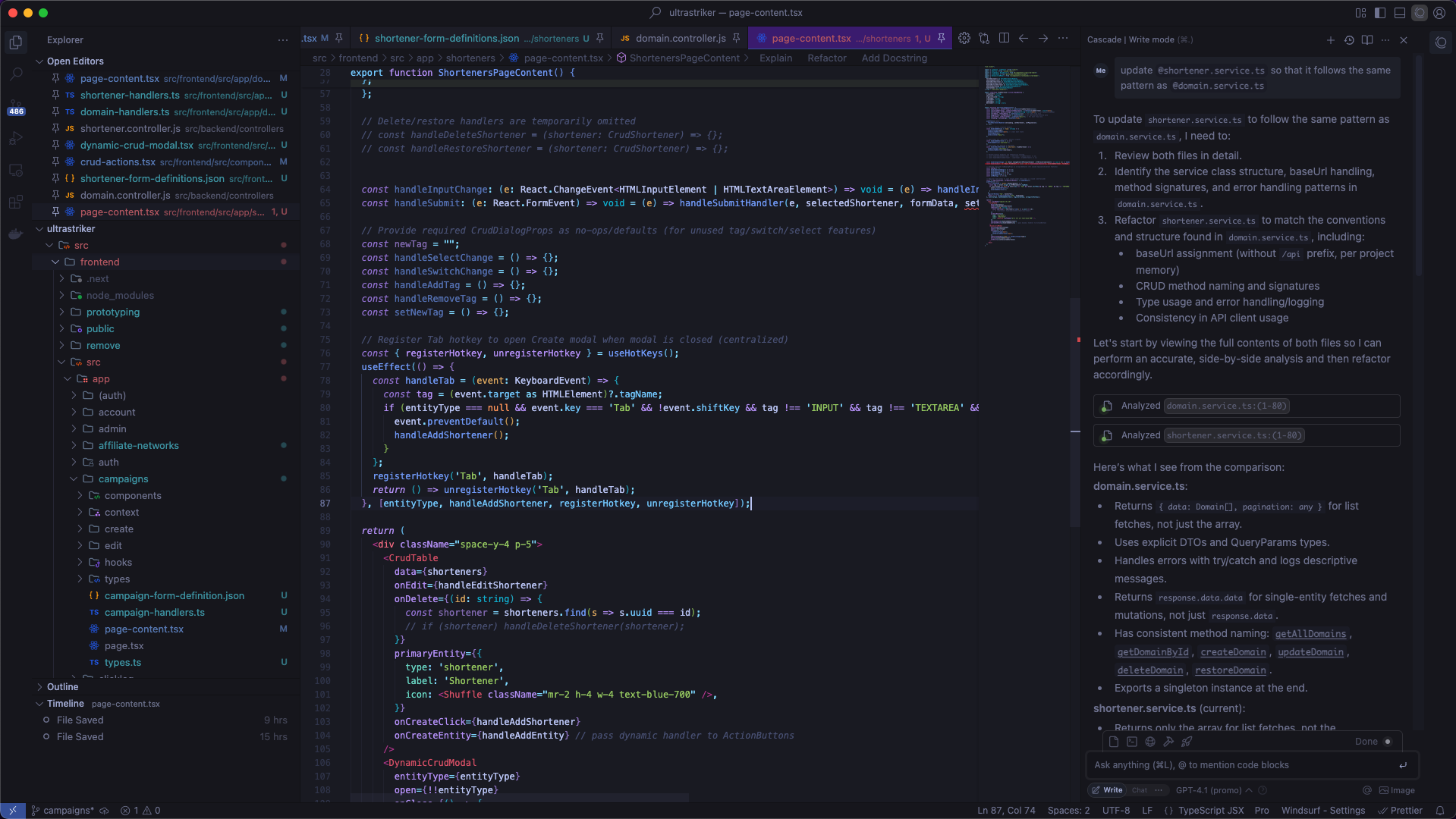Click the Image attach button in Cascade

(x=1397, y=790)
